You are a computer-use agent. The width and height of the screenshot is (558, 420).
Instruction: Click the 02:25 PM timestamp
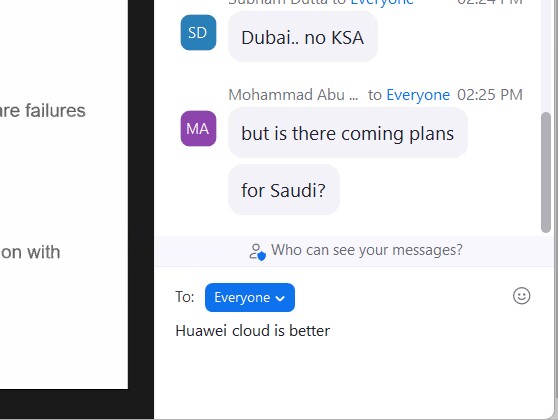tap(490, 95)
